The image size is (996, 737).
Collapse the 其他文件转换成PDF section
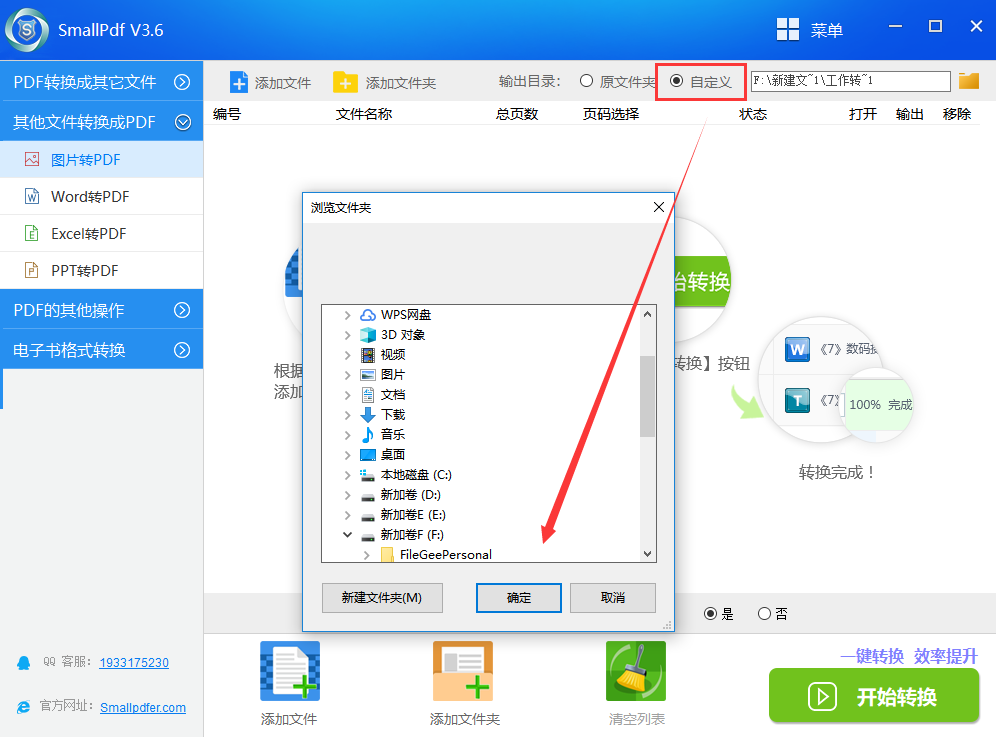182,122
